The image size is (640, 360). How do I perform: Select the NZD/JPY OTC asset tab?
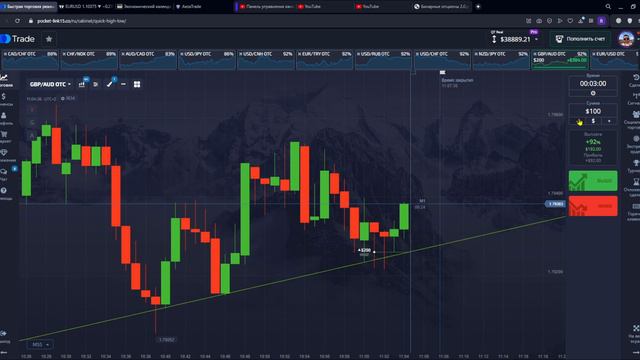click(x=500, y=60)
